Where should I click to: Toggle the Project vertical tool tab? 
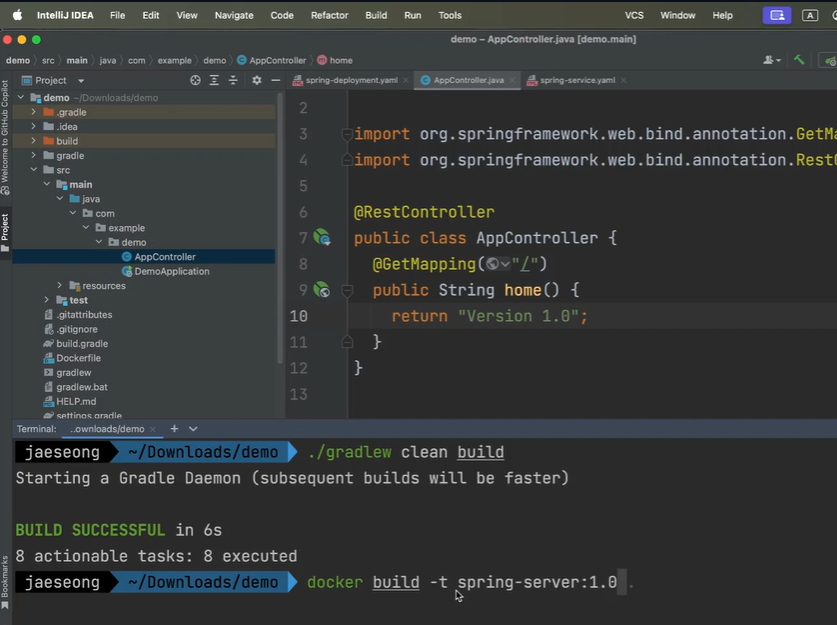tap(5, 233)
